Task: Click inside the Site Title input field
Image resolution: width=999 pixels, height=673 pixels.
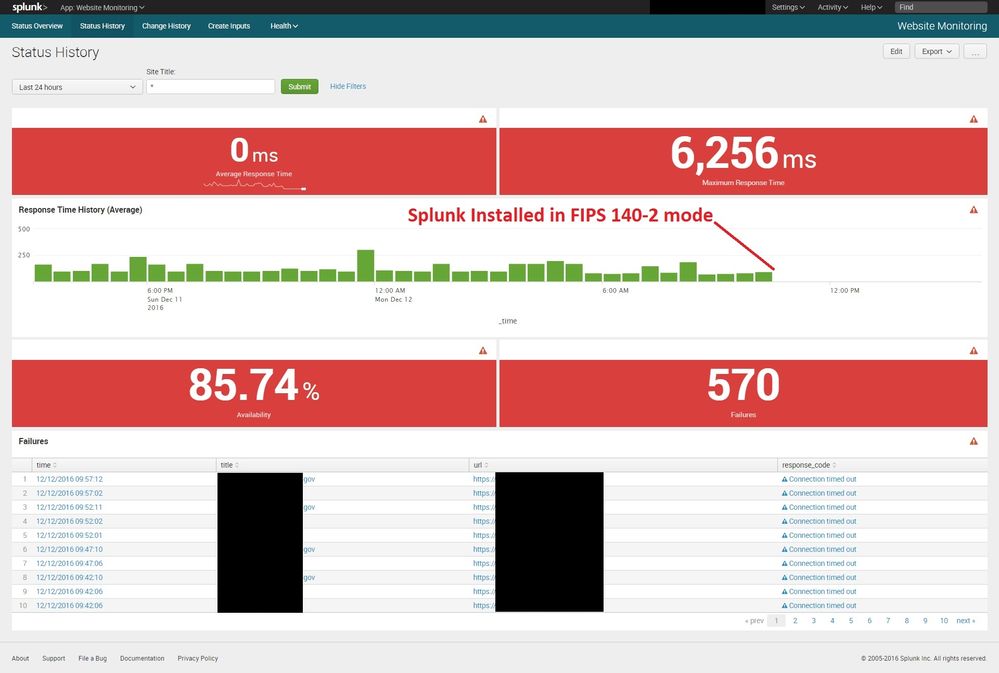Action: click(210, 87)
